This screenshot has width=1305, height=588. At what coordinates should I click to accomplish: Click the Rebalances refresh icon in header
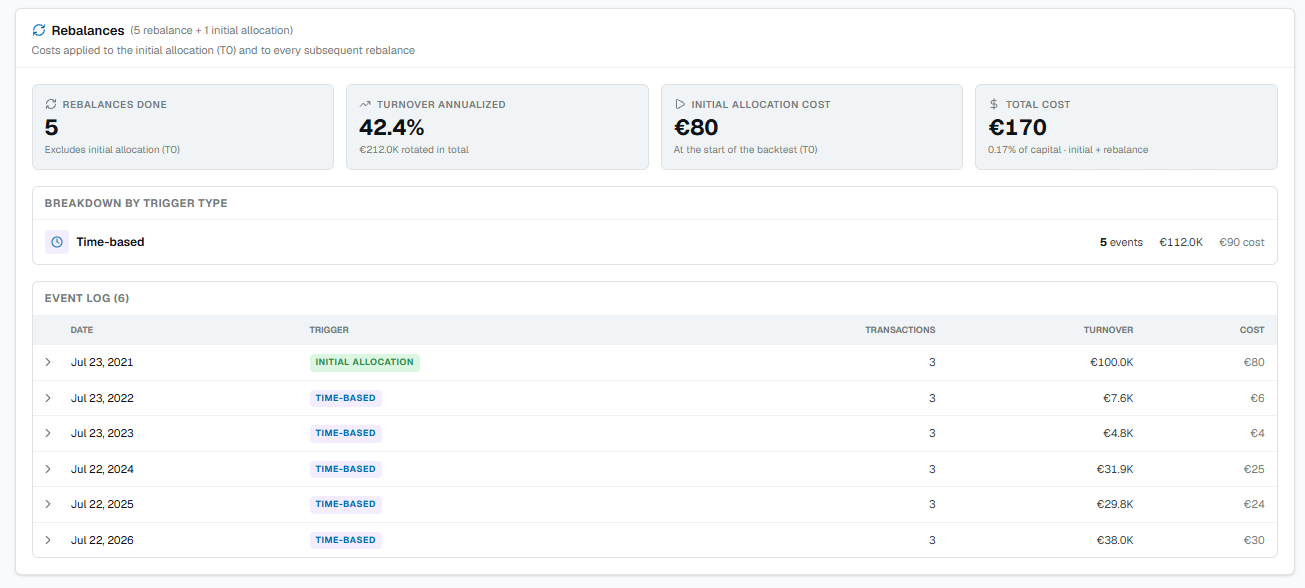[39, 30]
